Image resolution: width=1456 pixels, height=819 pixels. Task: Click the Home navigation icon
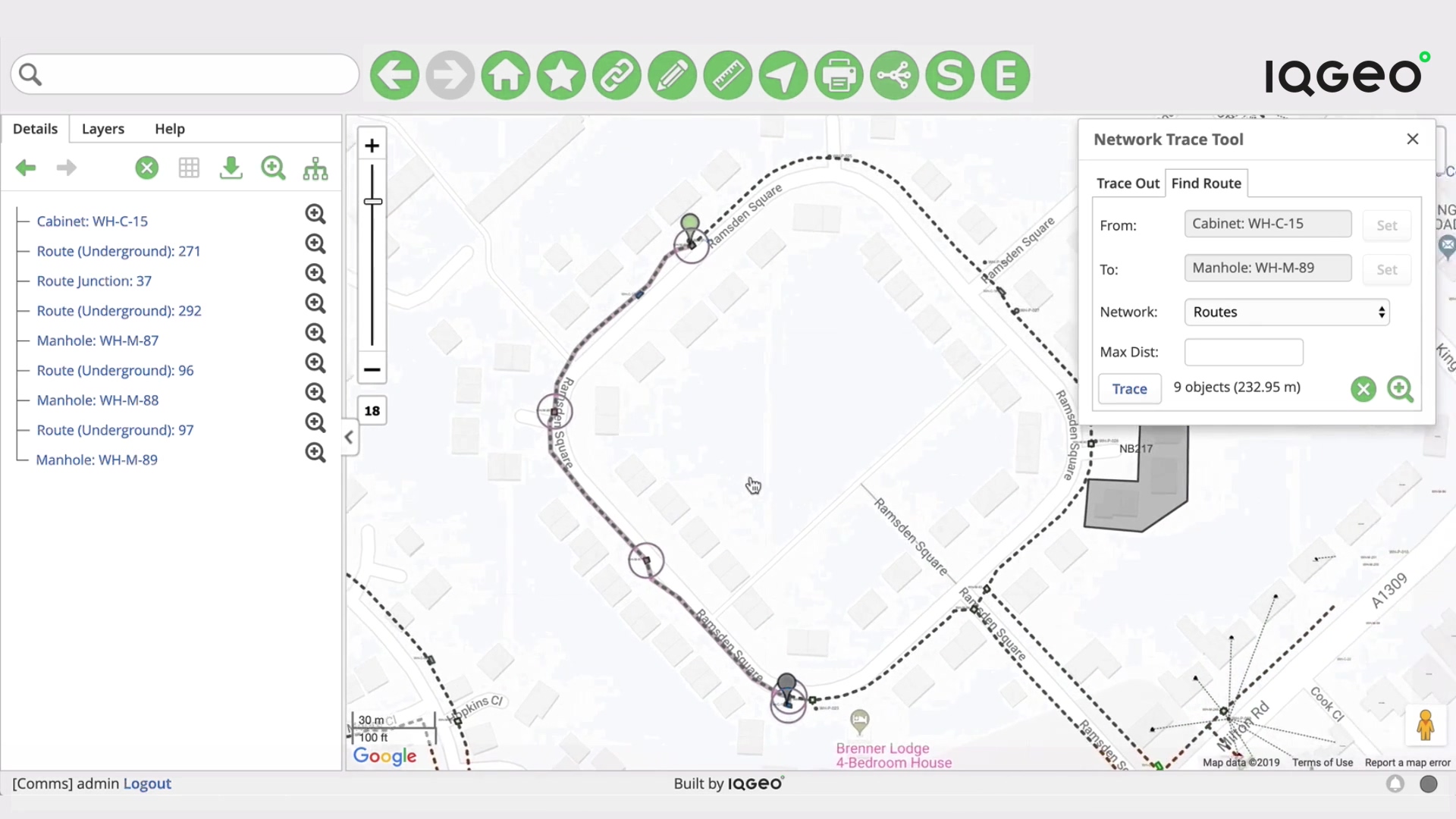coord(506,75)
